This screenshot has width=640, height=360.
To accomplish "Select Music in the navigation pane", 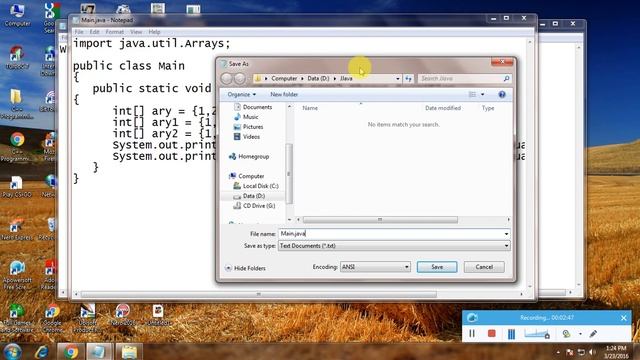I will pyautogui.click(x=250, y=117).
